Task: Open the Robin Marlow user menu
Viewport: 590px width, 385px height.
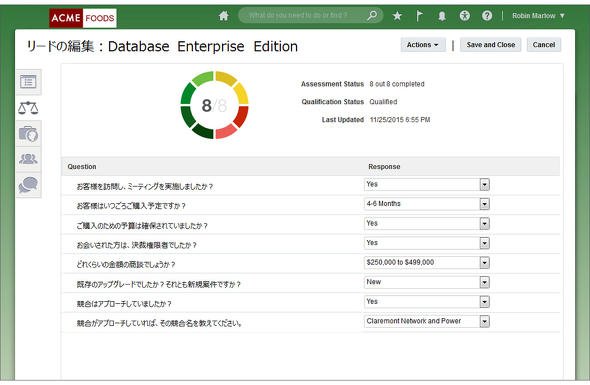Action: [538, 16]
